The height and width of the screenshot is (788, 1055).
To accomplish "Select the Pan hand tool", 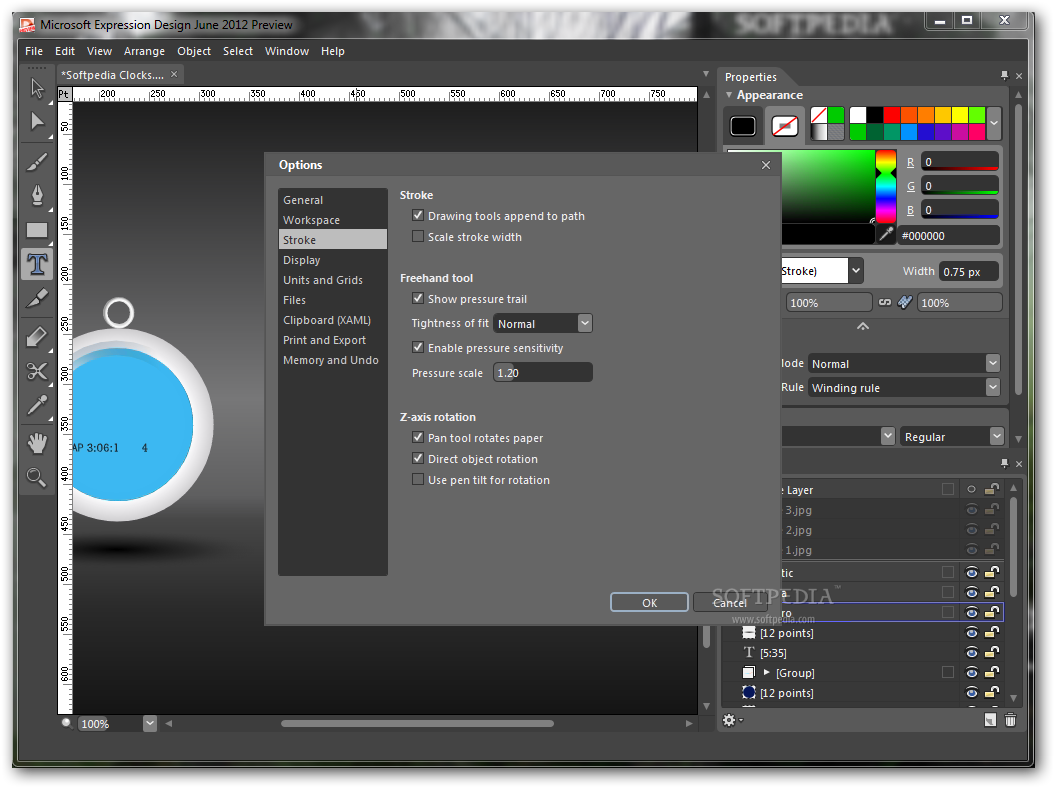I will tap(37, 443).
